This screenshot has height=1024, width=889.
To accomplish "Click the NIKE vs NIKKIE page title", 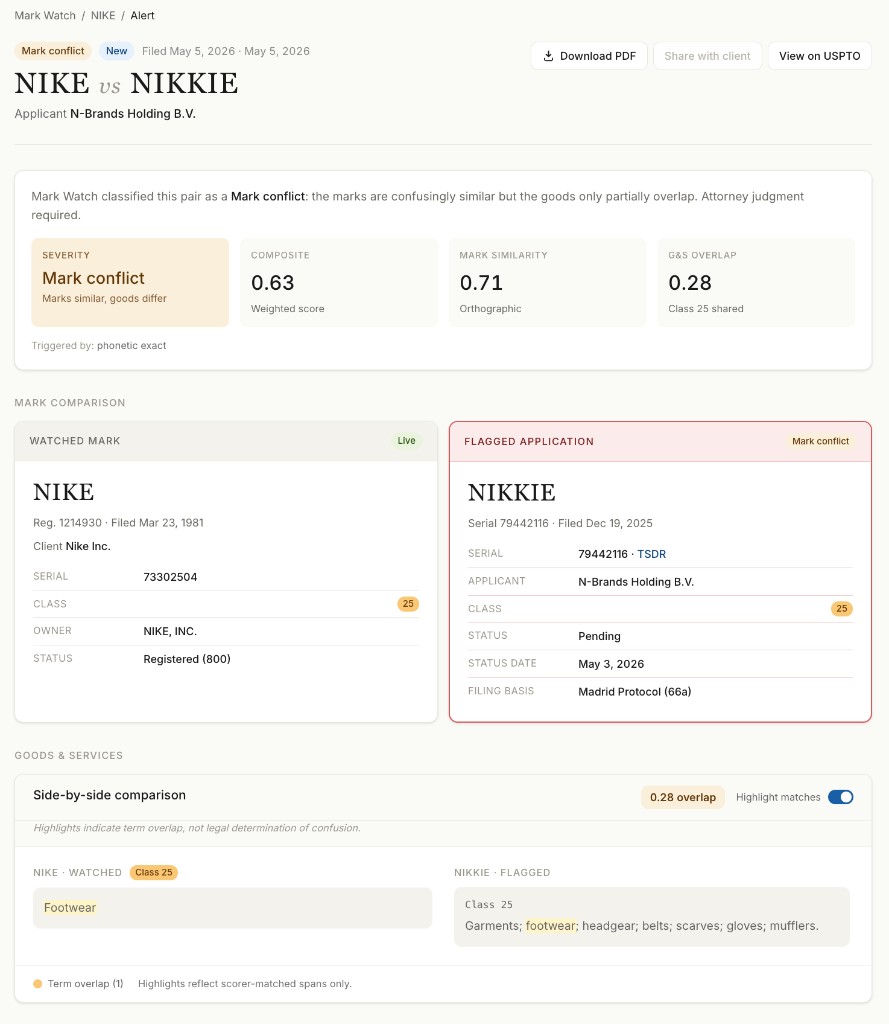I will click(x=126, y=84).
